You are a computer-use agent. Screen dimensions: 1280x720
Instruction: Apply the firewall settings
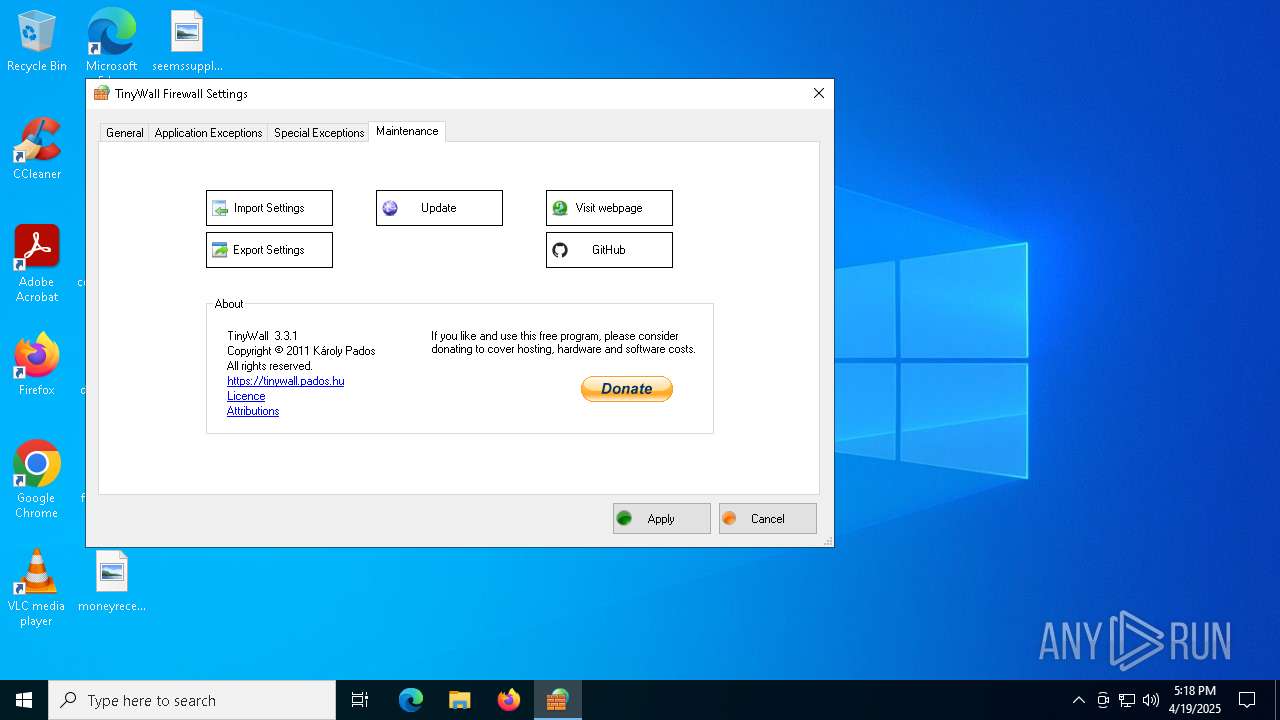coord(662,518)
